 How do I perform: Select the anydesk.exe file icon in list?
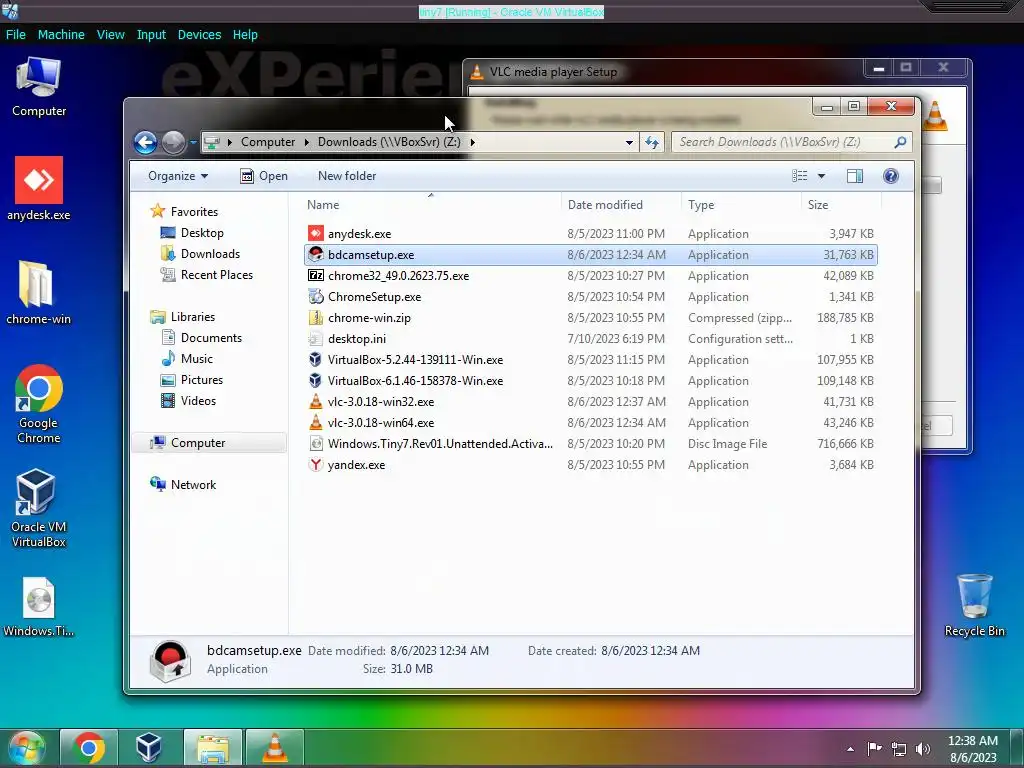pyautogui.click(x=316, y=233)
